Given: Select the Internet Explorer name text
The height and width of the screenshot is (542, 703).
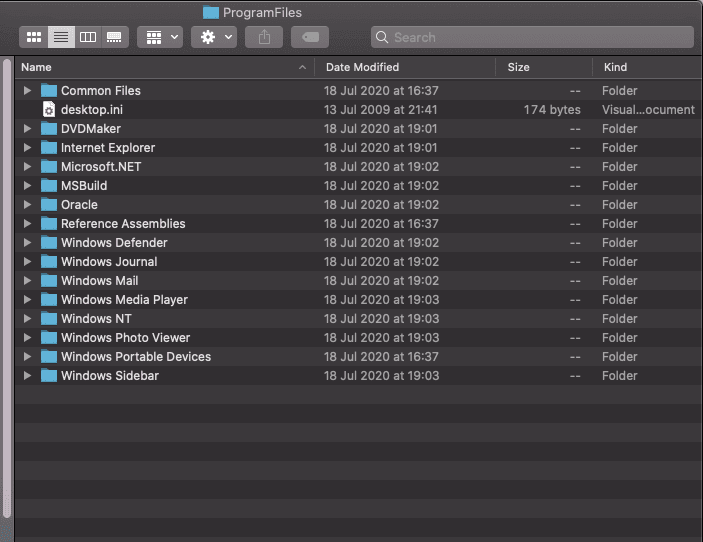Looking at the screenshot, I should [x=108, y=148].
